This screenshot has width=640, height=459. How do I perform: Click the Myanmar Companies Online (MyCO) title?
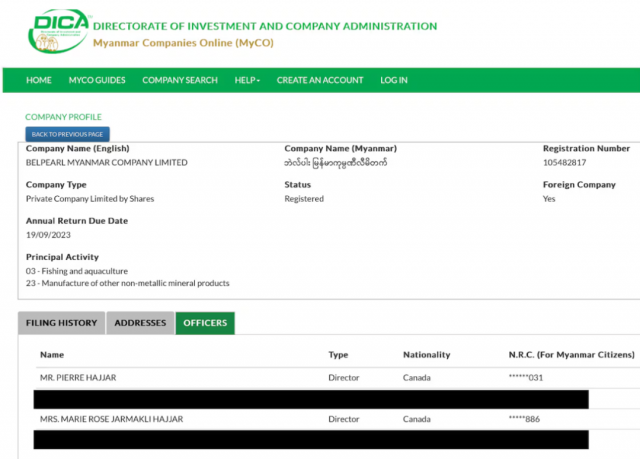click(182, 43)
